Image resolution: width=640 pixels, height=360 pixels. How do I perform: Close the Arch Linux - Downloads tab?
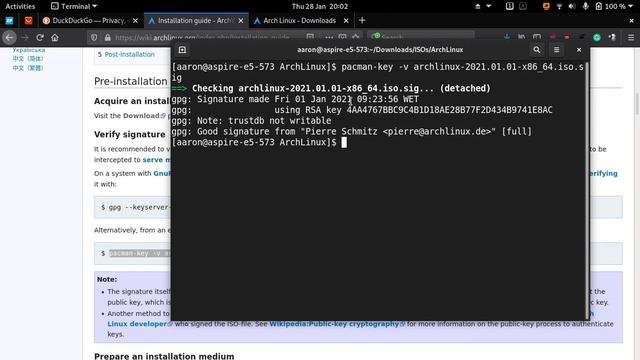click(x=346, y=20)
